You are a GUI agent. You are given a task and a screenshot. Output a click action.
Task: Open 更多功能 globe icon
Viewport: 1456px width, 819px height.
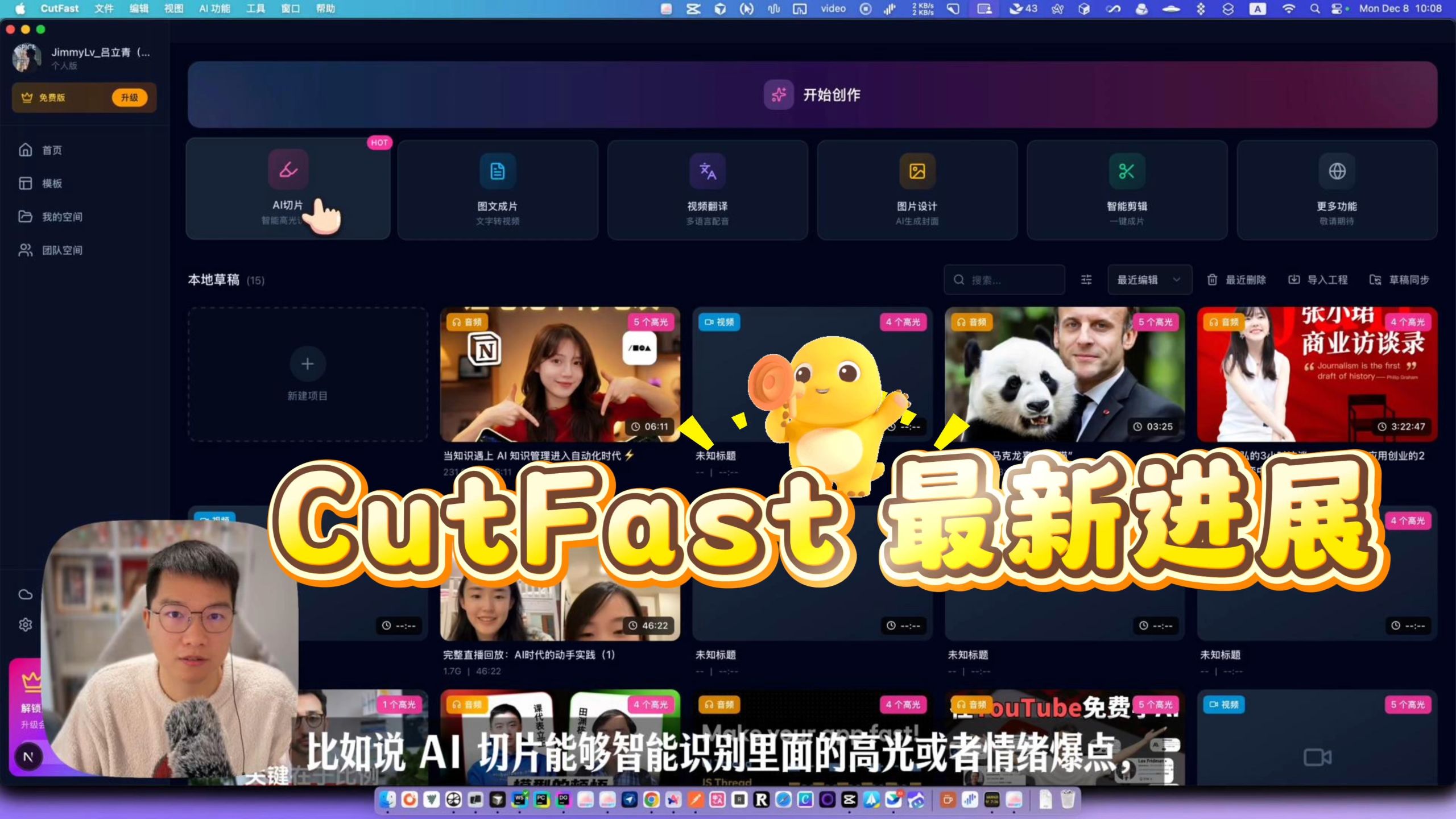[x=1337, y=171]
